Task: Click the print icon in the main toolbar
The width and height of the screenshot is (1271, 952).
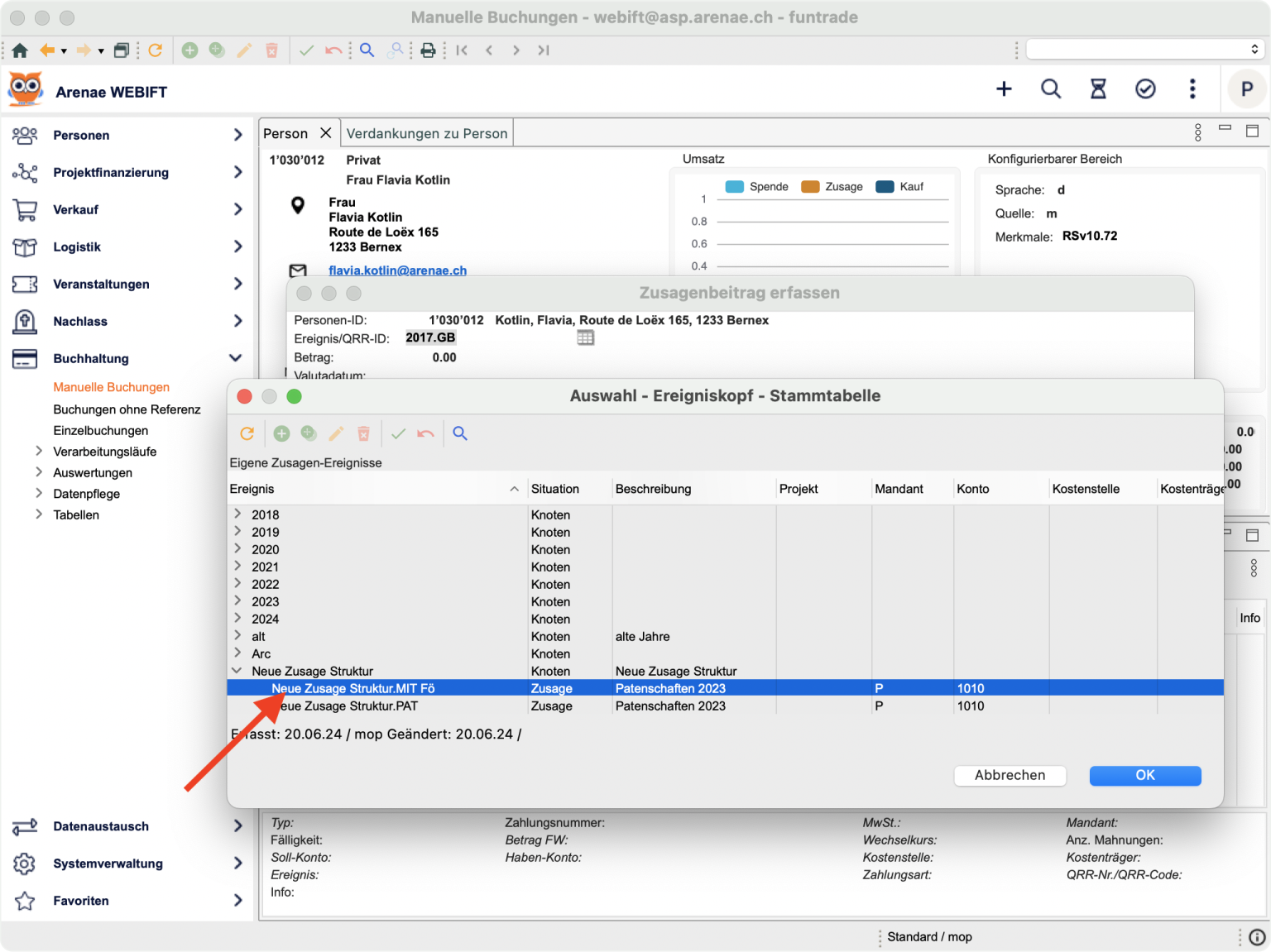Action: click(x=428, y=50)
